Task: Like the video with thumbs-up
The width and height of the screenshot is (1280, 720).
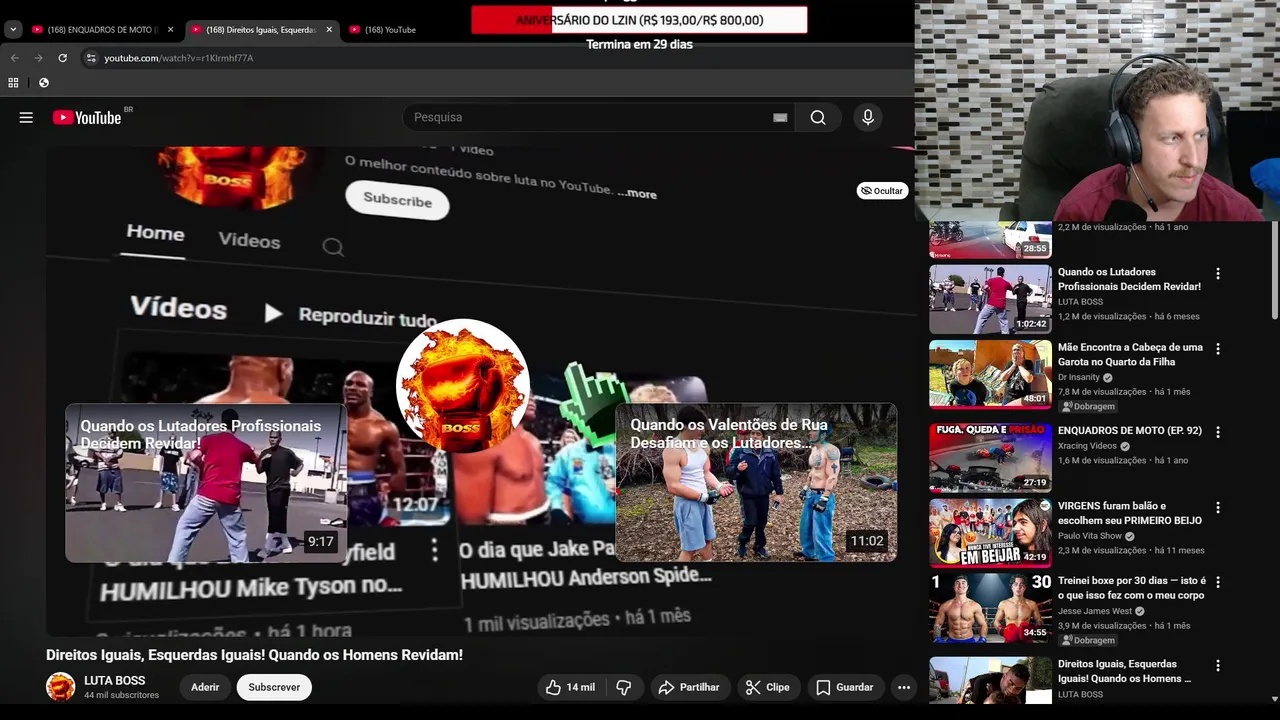Action: click(x=570, y=687)
